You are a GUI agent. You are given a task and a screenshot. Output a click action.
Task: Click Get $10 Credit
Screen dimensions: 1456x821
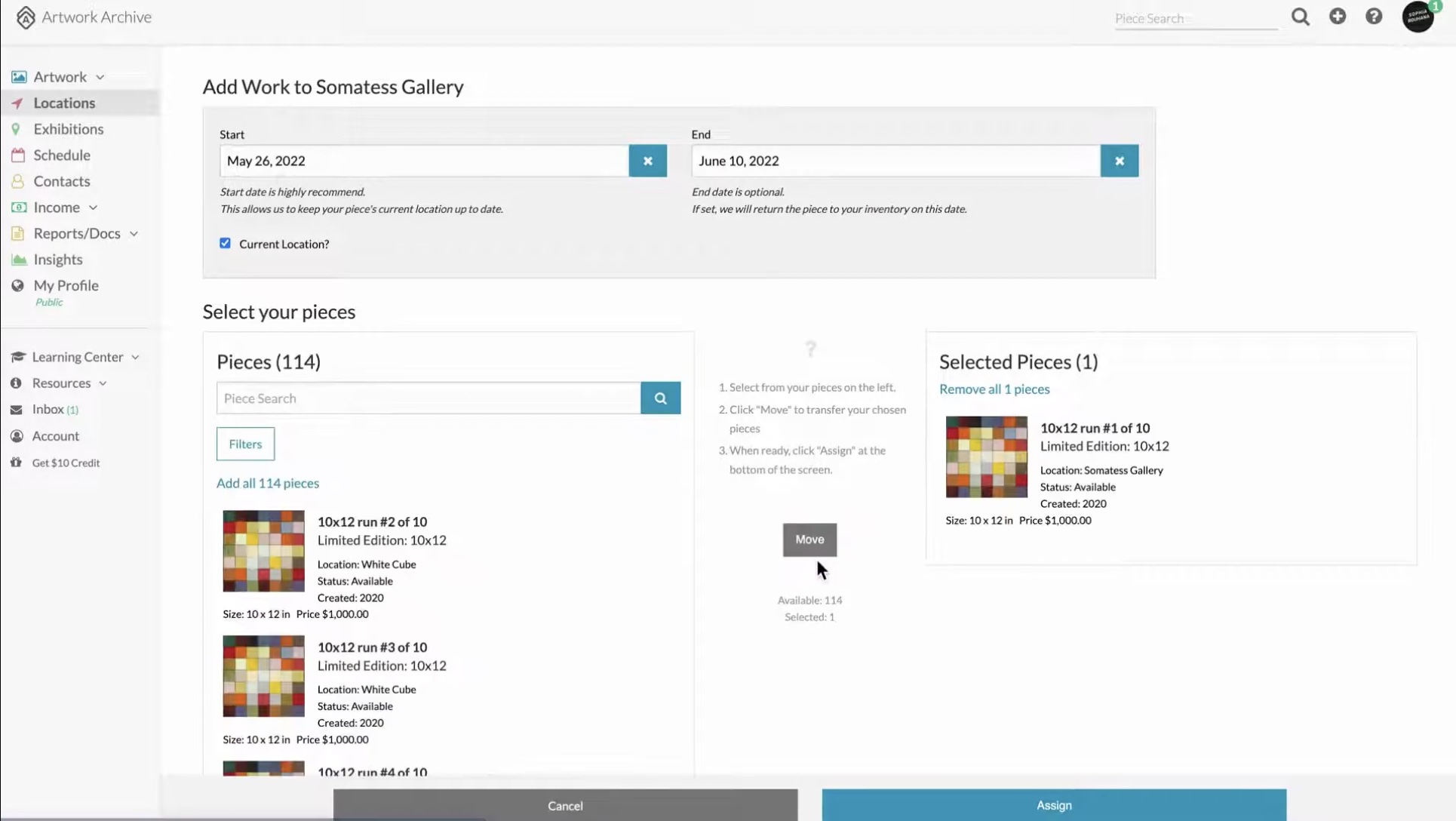point(66,463)
